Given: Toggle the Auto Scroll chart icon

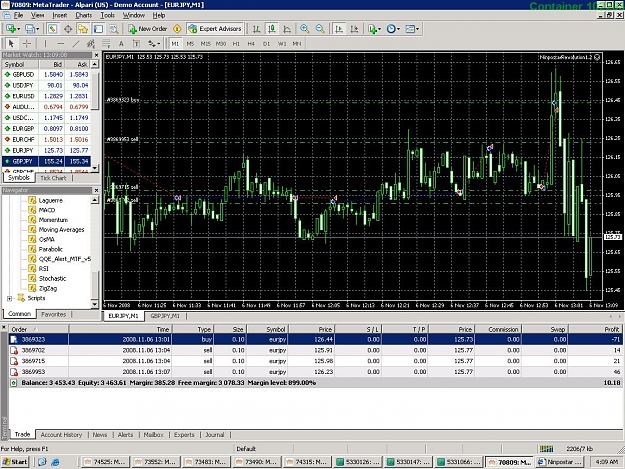Looking at the screenshot, I should tap(339, 29).
